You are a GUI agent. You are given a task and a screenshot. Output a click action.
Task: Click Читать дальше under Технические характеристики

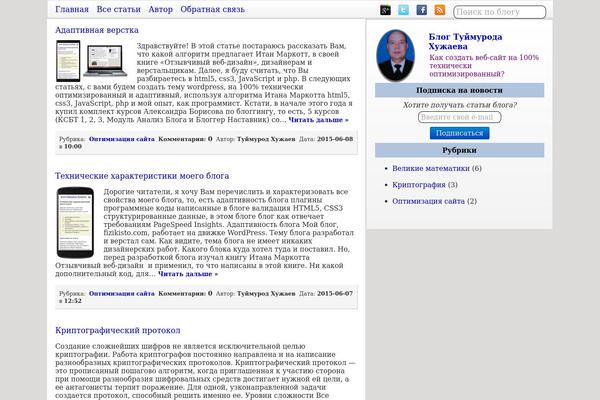pyautogui.click(x=188, y=274)
